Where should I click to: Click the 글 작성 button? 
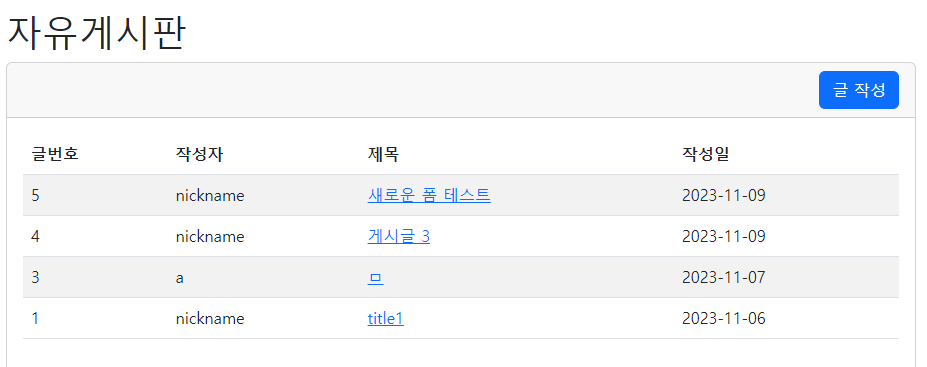tap(858, 90)
